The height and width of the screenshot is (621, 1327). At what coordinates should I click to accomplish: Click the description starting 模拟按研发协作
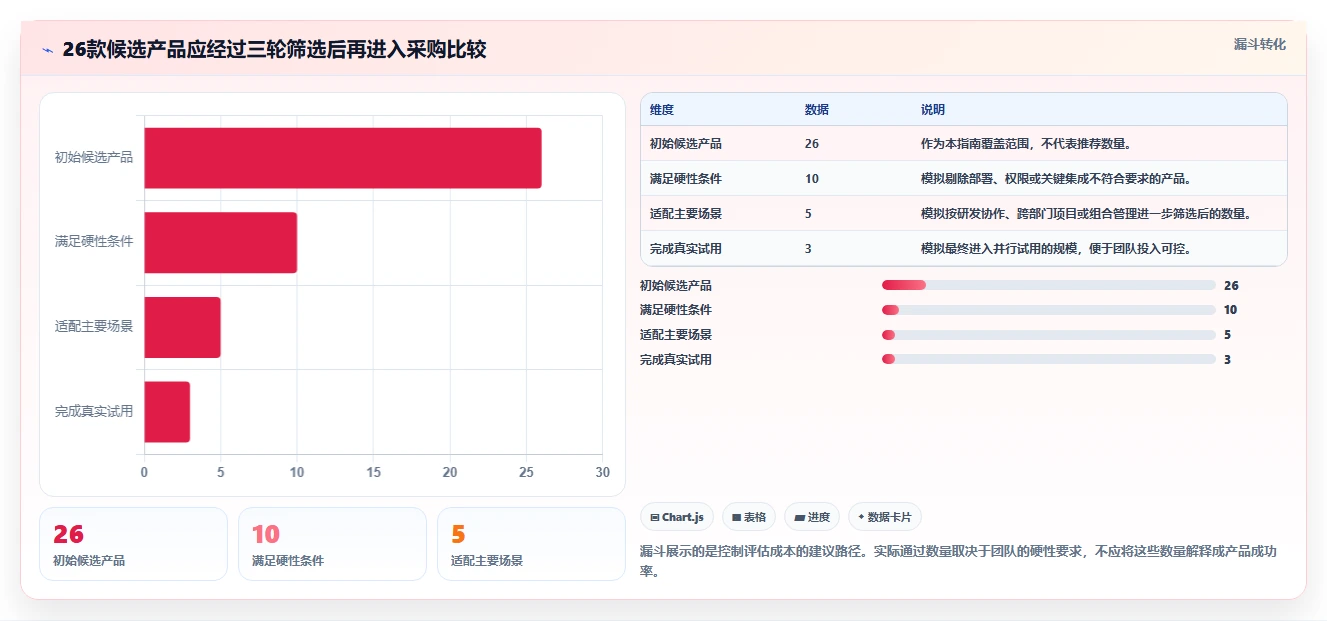1086,214
